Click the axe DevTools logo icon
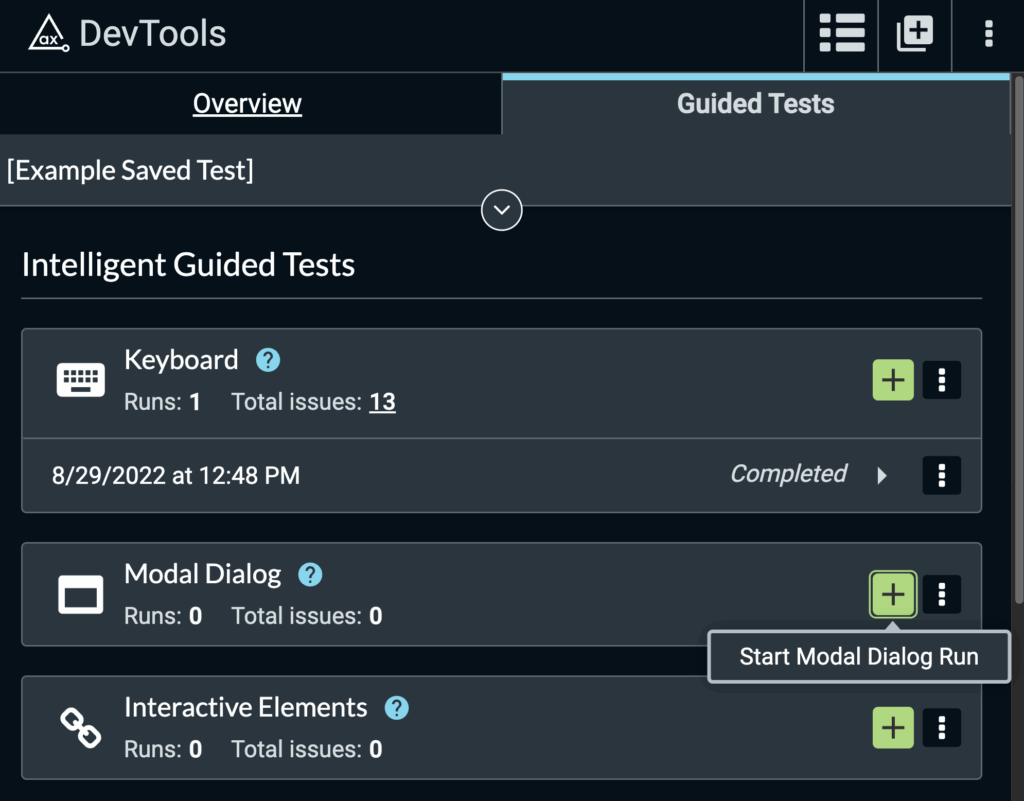The width and height of the screenshot is (1024, 801). (48, 32)
